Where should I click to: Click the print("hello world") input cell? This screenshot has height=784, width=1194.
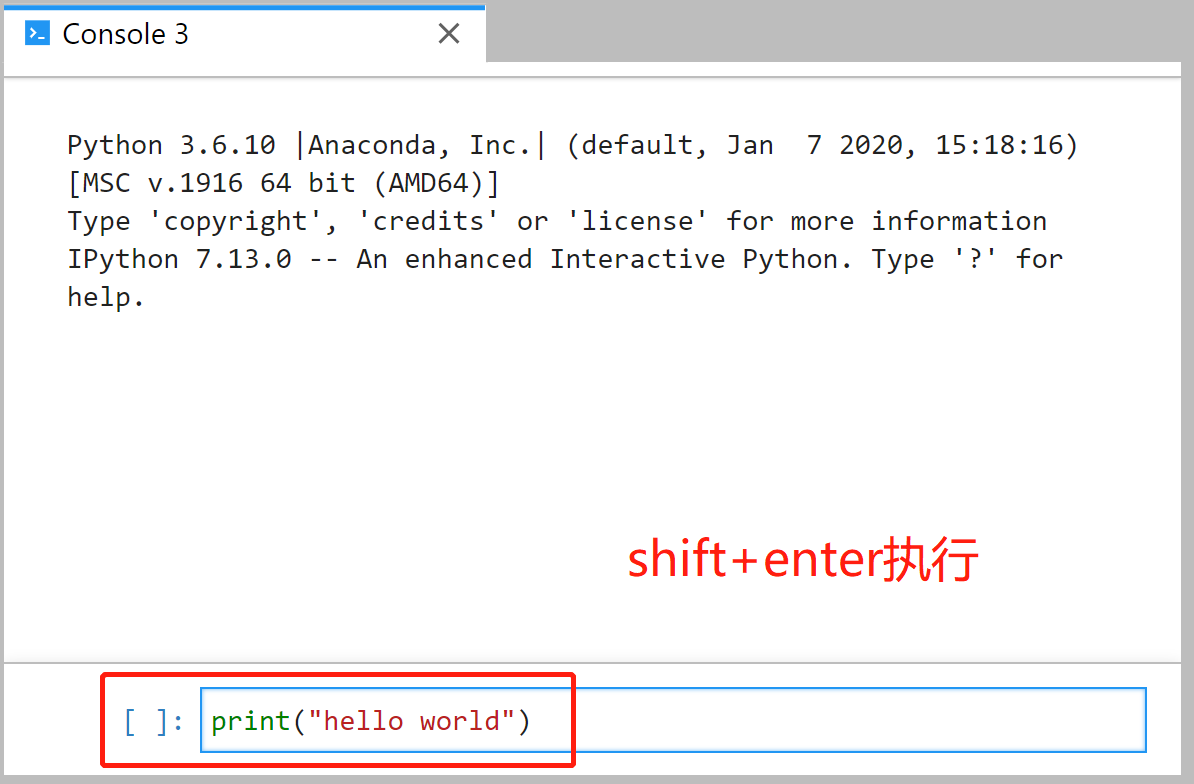(673, 720)
